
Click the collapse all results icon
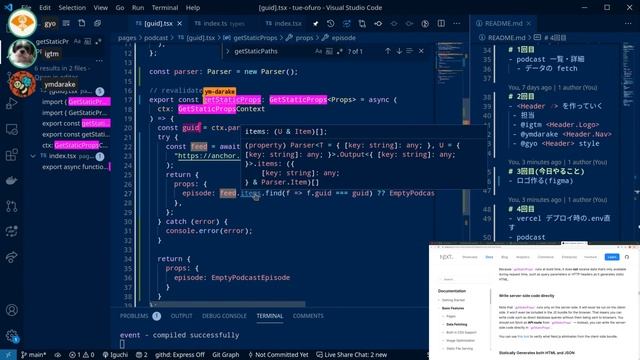tap(97, 23)
